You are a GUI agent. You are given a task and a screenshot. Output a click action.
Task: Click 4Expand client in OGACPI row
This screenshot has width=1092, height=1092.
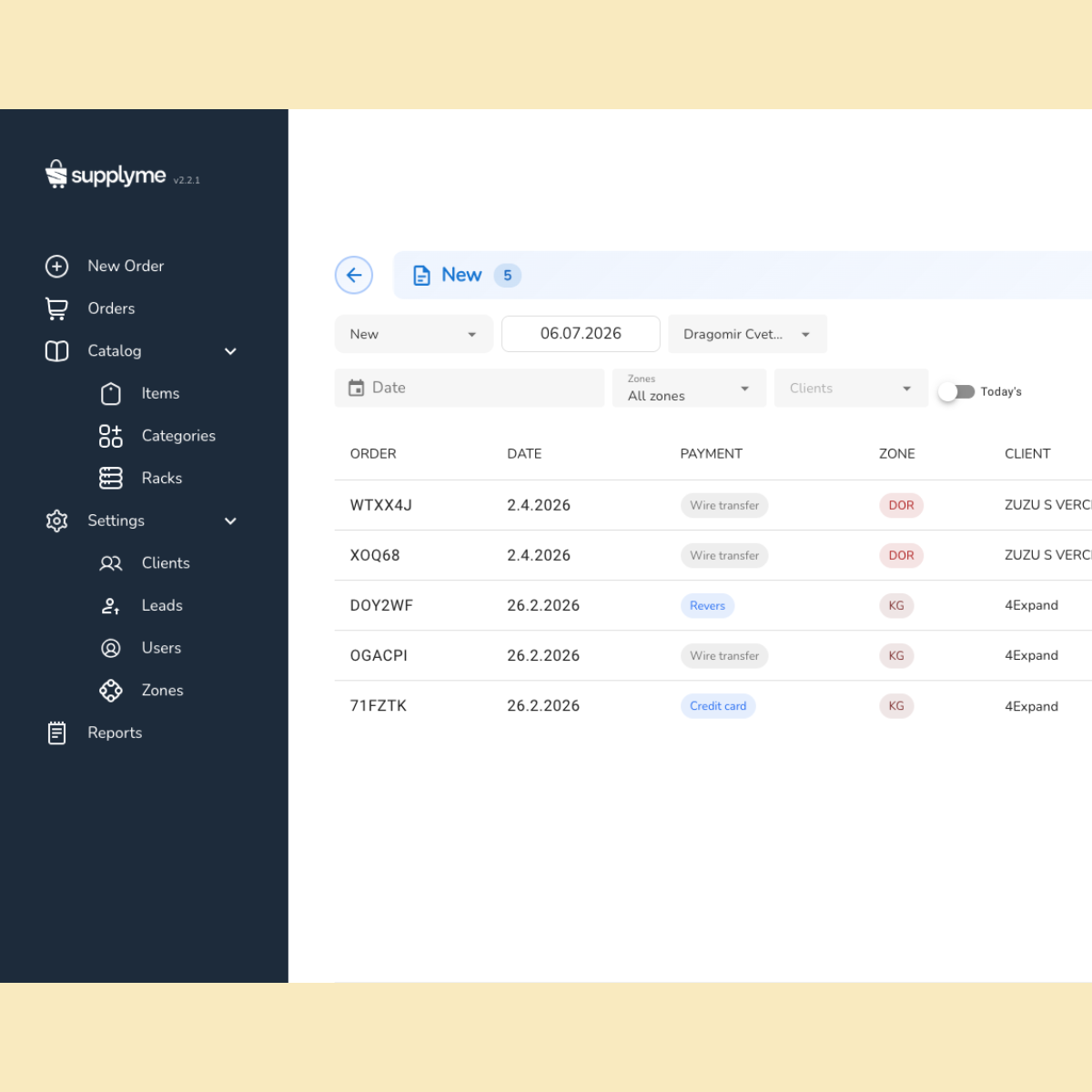(1031, 655)
